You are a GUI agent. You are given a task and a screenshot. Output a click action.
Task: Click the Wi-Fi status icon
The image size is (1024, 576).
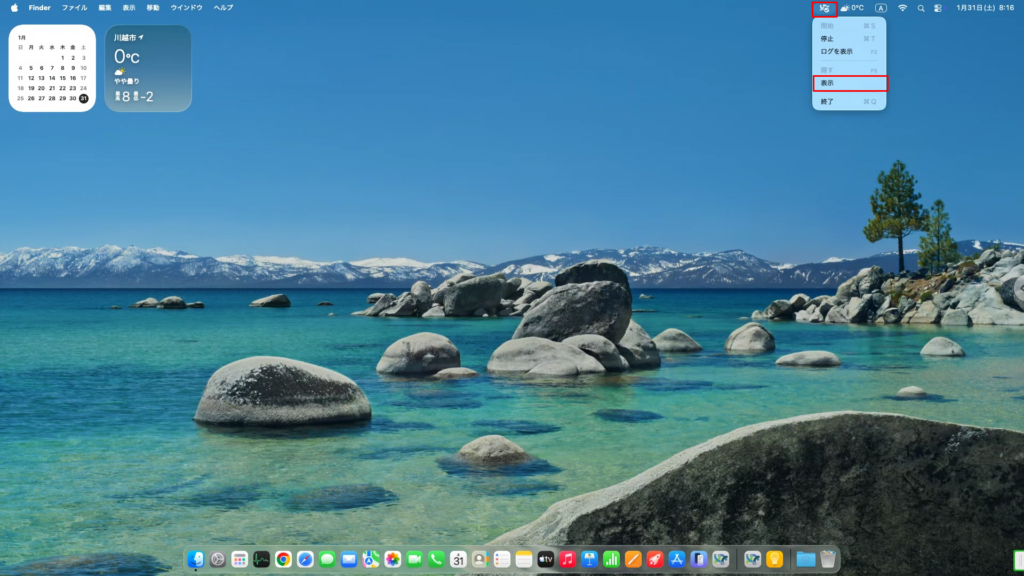click(902, 8)
